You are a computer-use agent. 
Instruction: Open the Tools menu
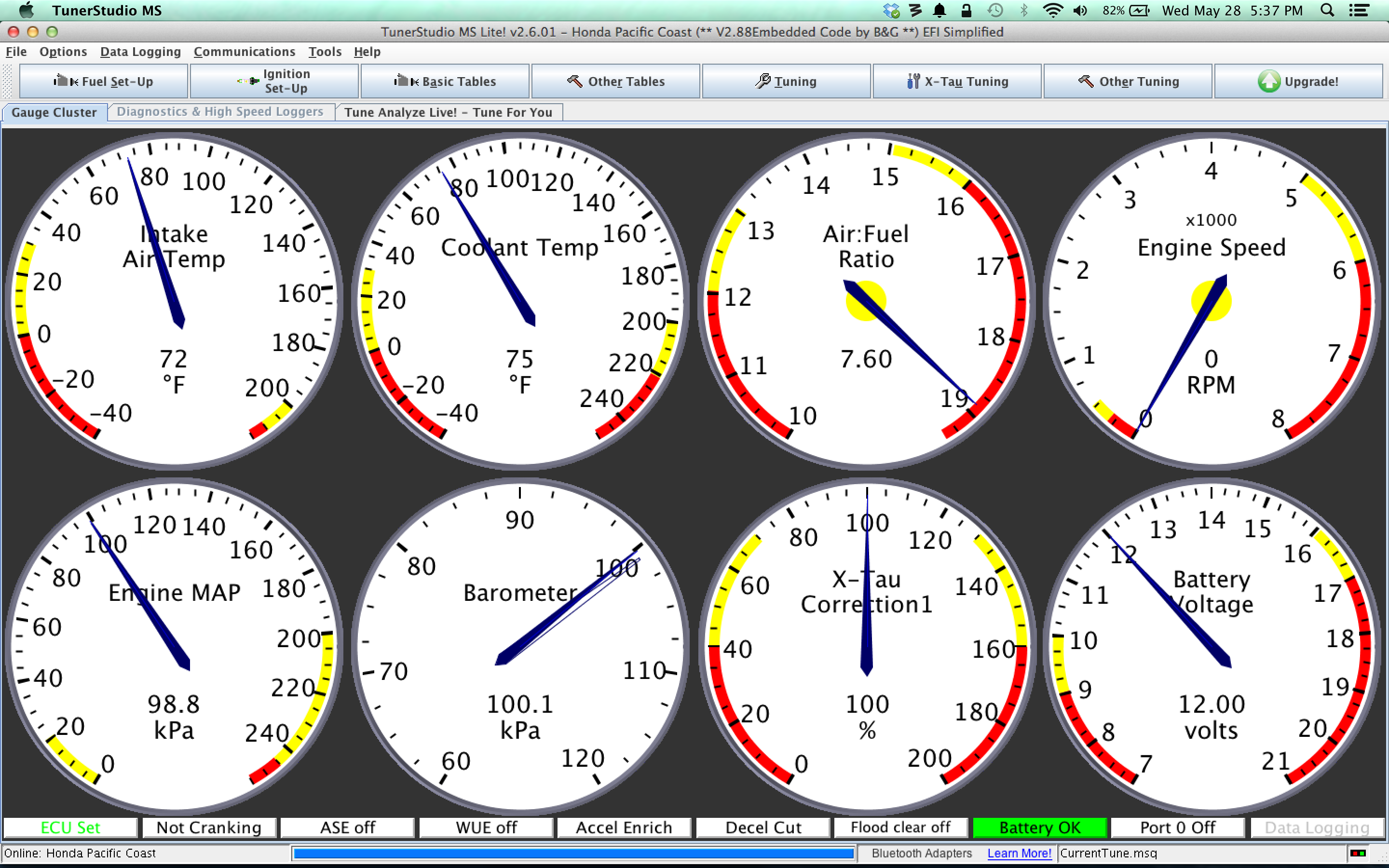coord(325,52)
